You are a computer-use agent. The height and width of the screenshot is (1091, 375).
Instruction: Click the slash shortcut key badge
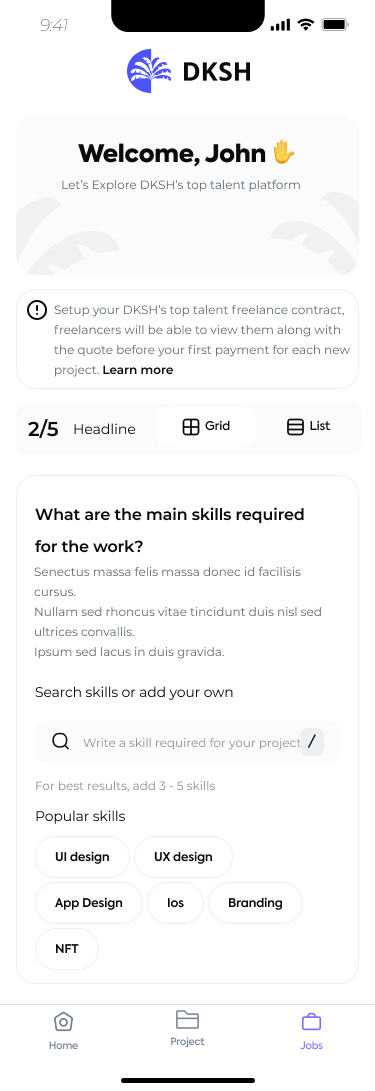(x=312, y=742)
